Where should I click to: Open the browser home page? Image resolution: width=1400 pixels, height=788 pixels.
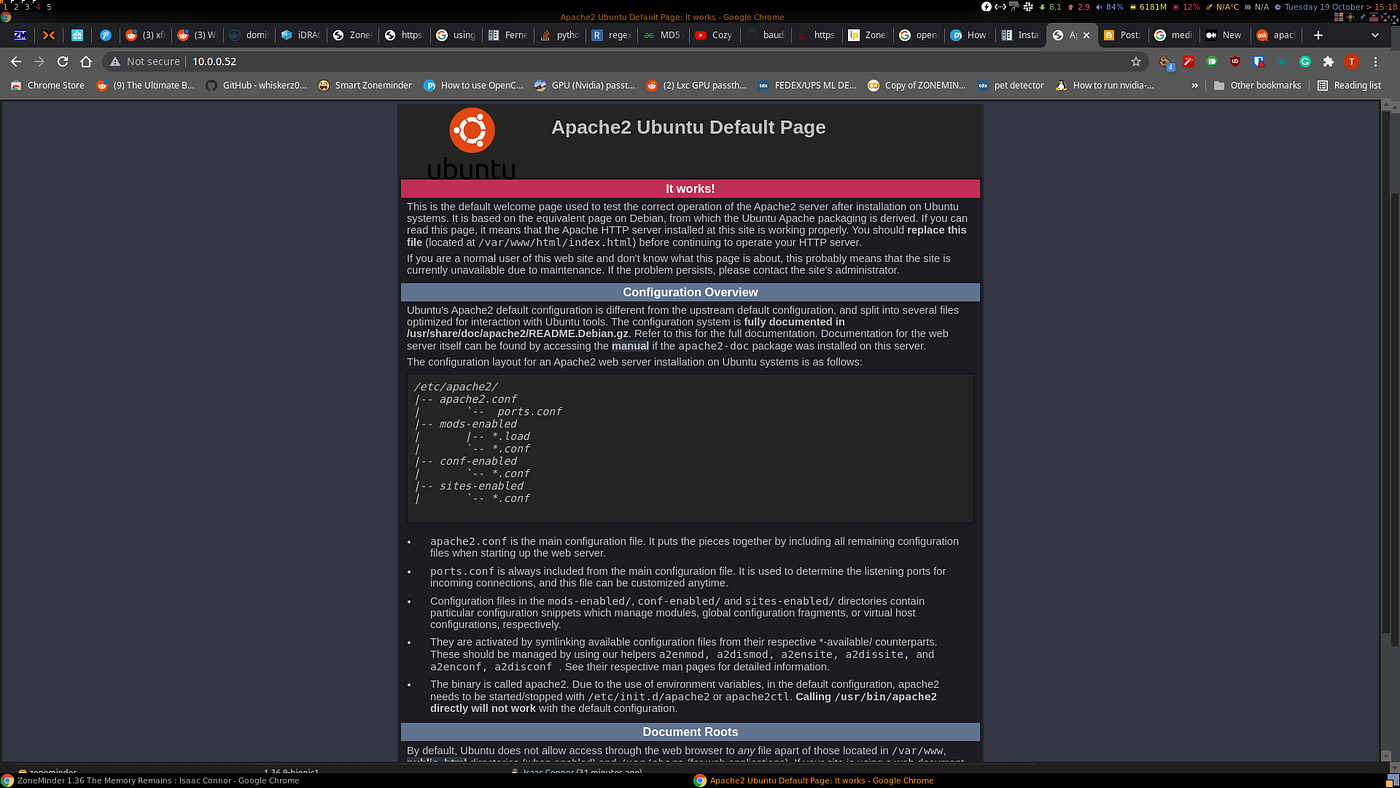pyautogui.click(x=86, y=61)
